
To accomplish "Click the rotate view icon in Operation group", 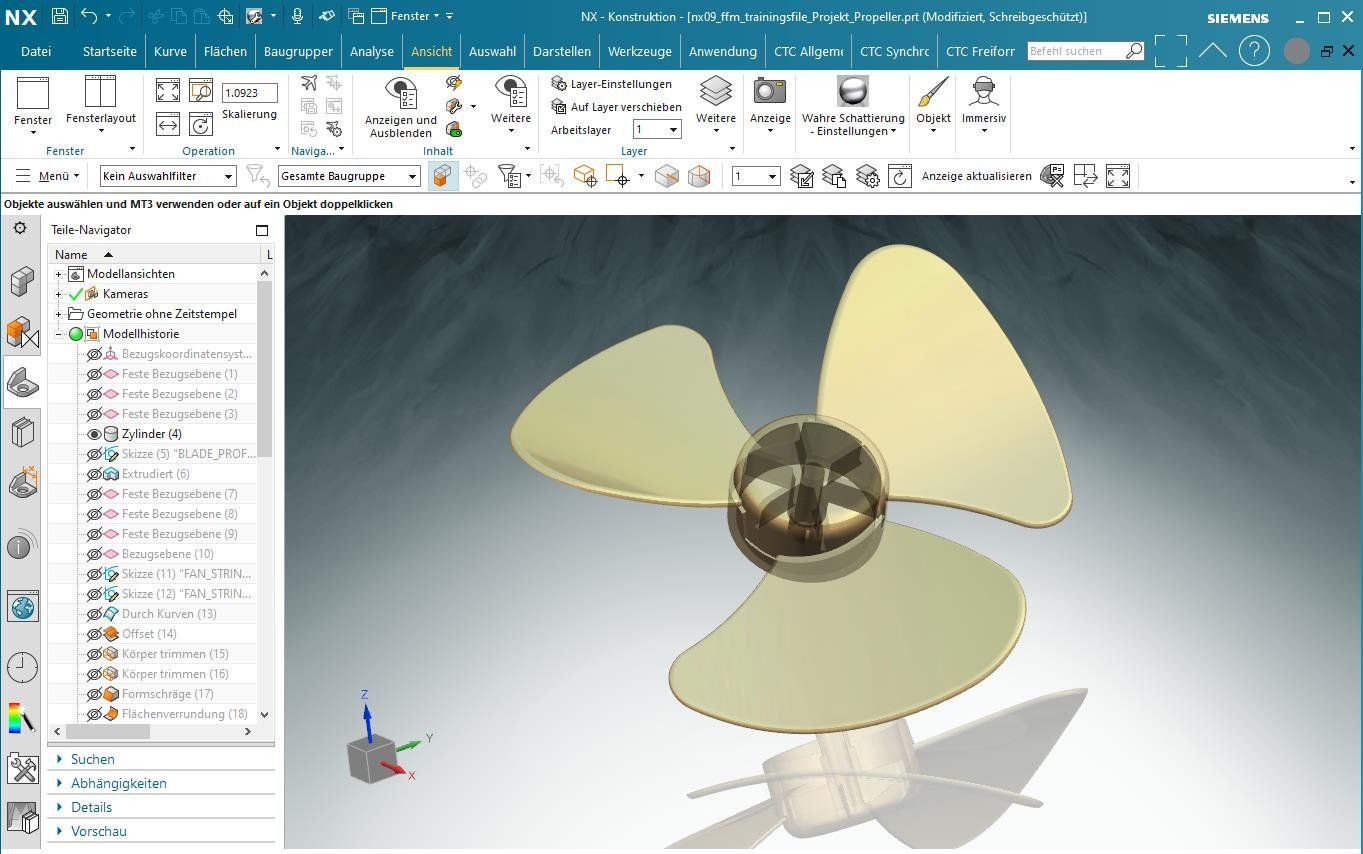I will tap(201, 124).
